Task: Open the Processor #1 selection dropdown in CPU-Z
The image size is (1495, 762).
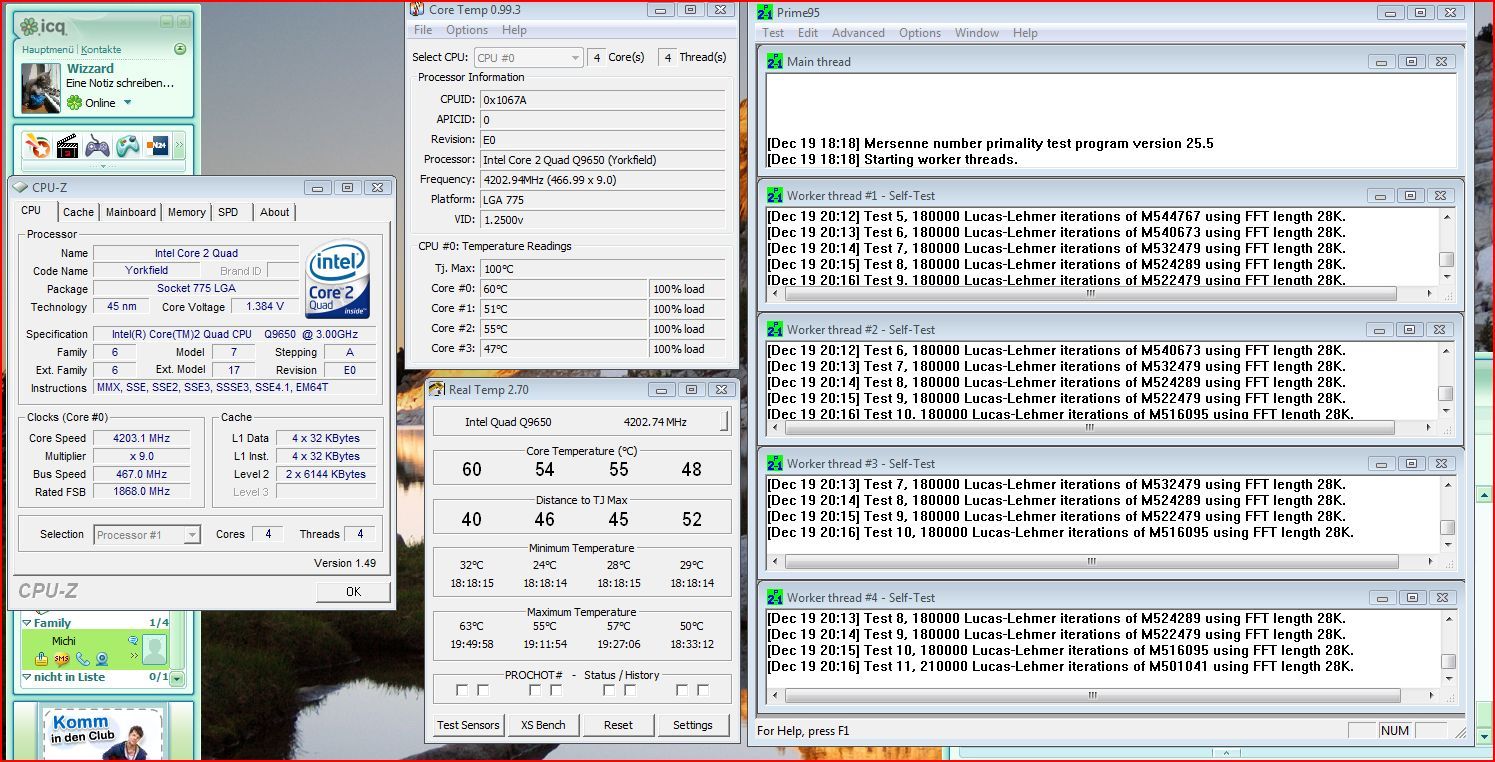Action: (x=147, y=535)
